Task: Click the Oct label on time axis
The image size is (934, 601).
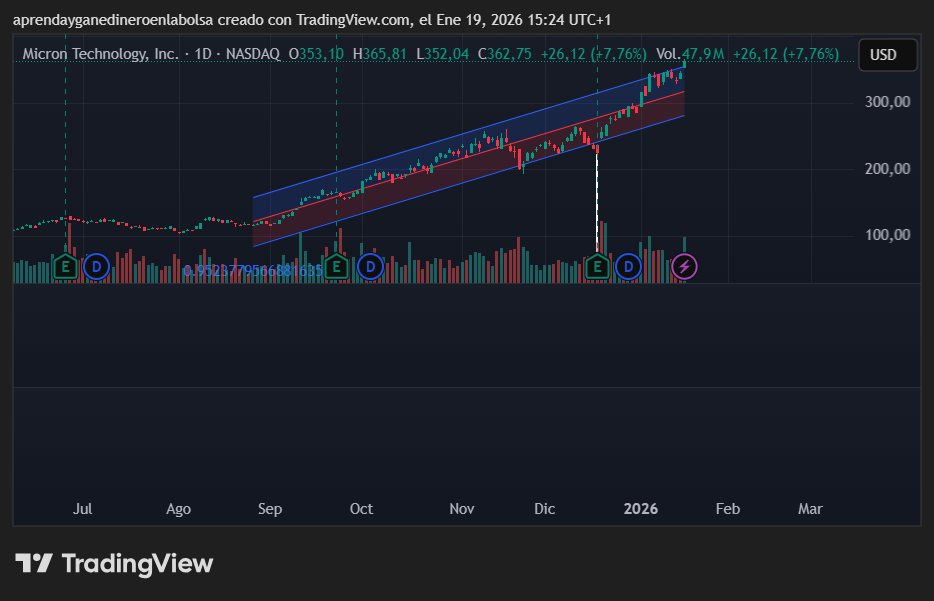Action: [361, 509]
